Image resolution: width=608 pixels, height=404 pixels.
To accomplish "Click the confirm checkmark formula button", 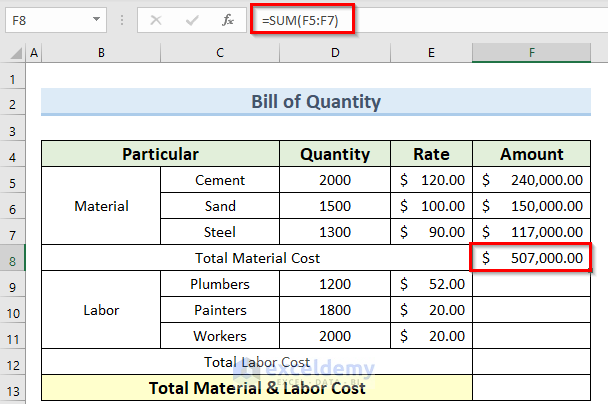I will click(192, 20).
